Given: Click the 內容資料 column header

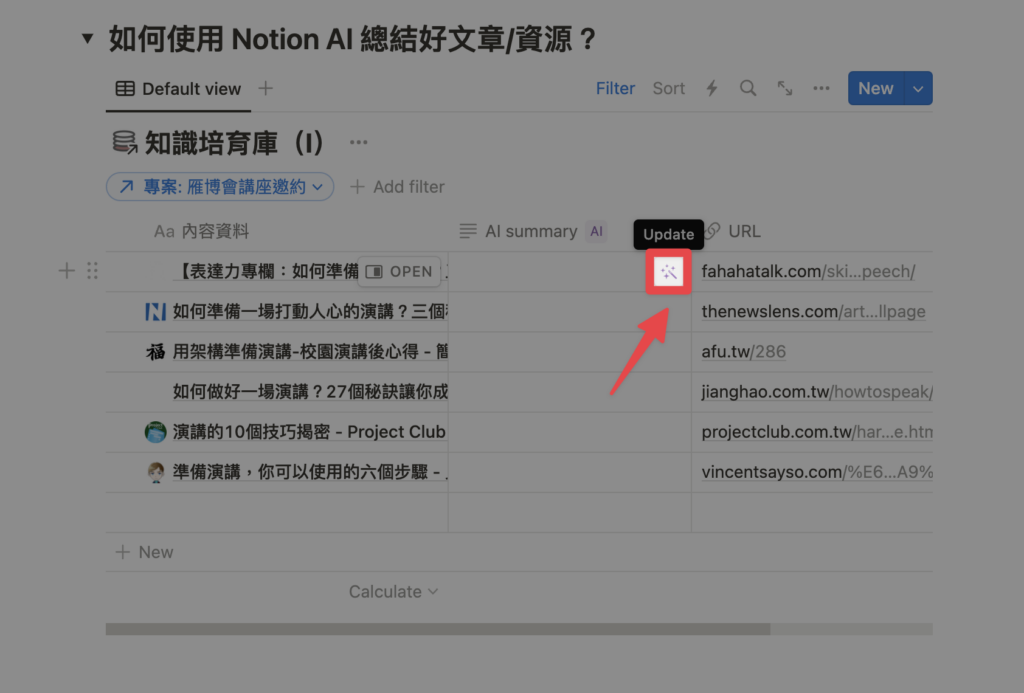Looking at the screenshot, I should (201, 231).
